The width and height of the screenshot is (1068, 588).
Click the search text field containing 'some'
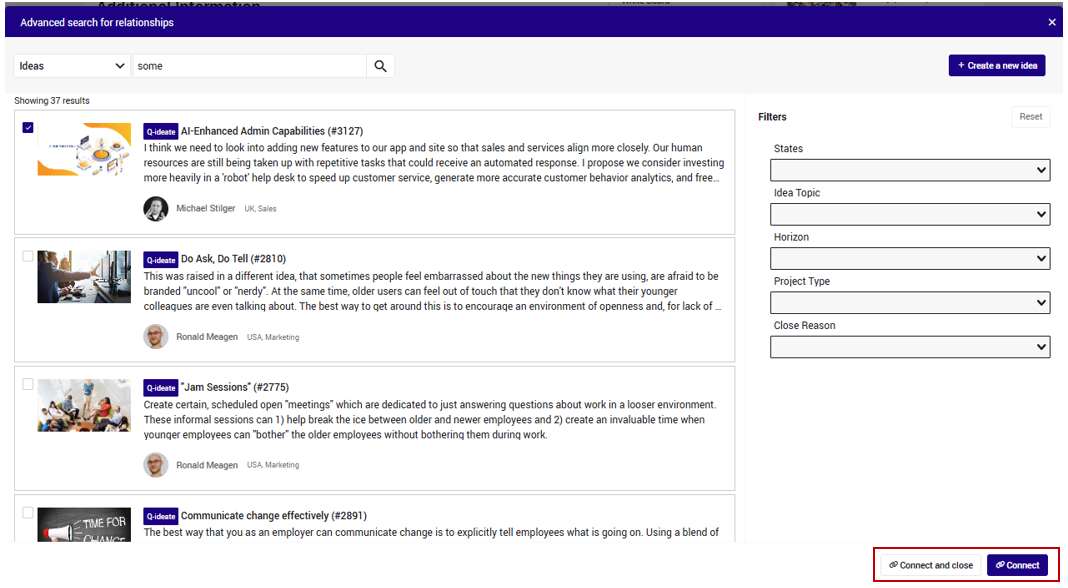pyautogui.click(x=249, y=66)
